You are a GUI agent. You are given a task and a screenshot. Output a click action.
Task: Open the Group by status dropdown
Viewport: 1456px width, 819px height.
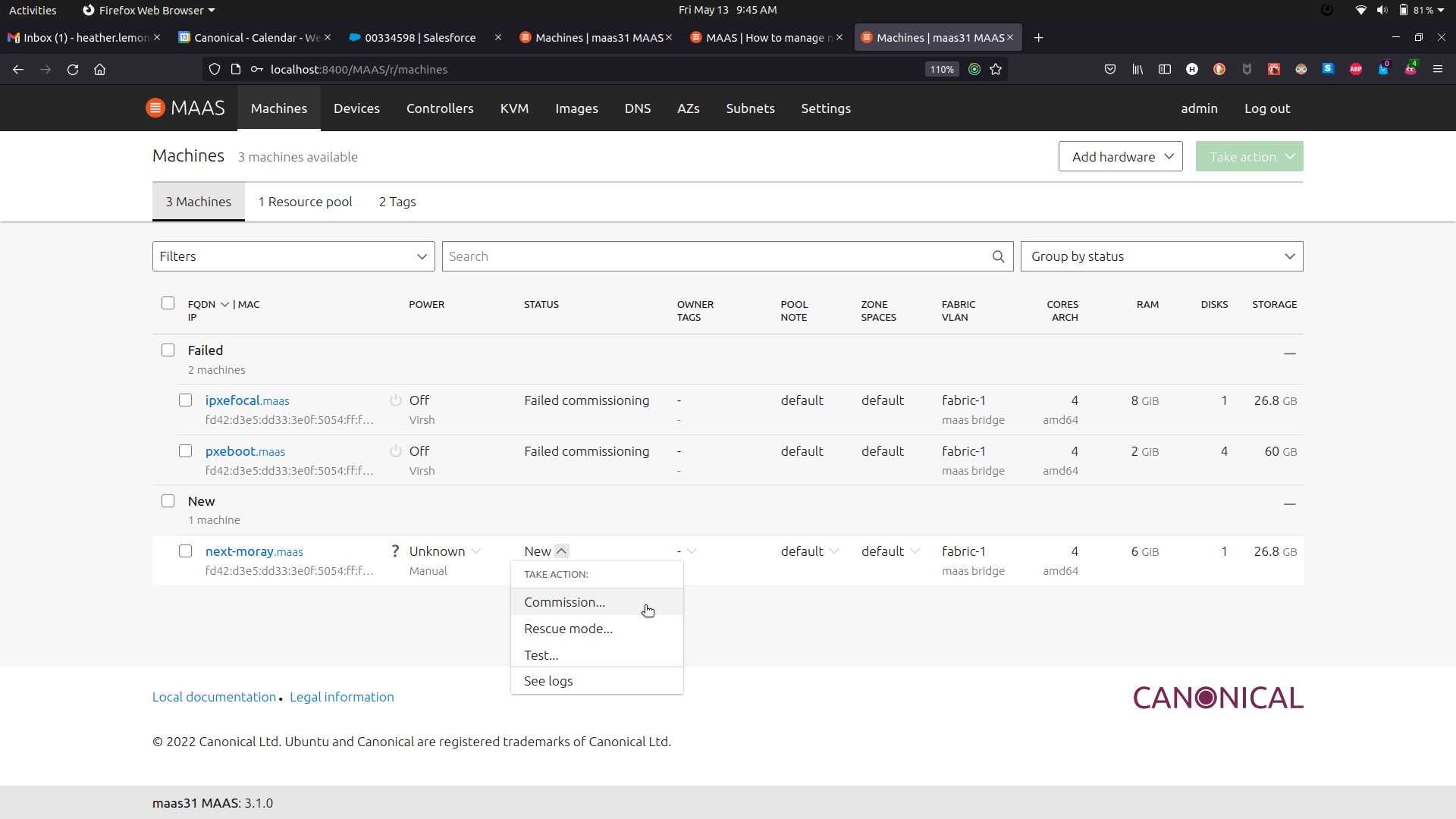[x=1162, y=256]
